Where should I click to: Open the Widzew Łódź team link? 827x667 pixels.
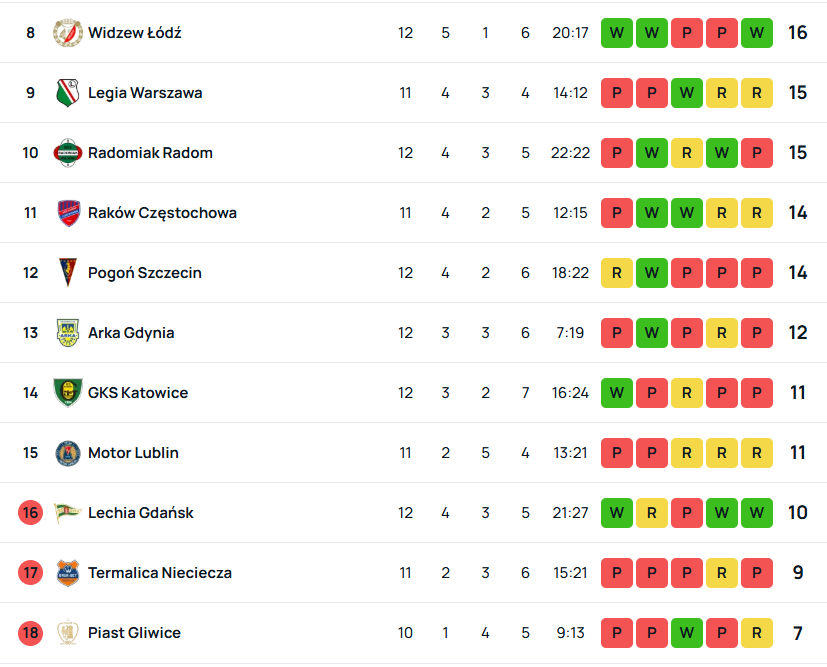point(134,33)
